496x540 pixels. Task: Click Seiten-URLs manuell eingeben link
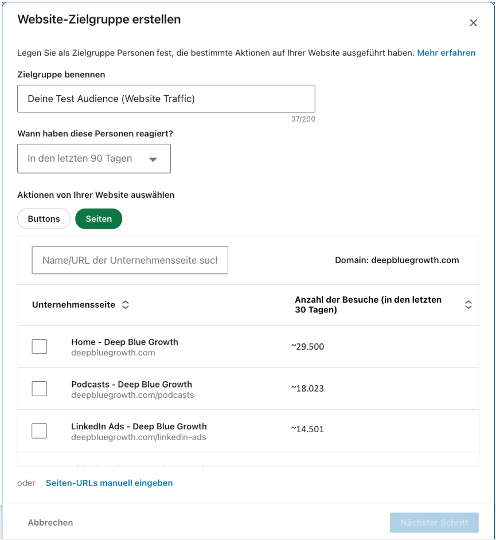click(109, 483)
